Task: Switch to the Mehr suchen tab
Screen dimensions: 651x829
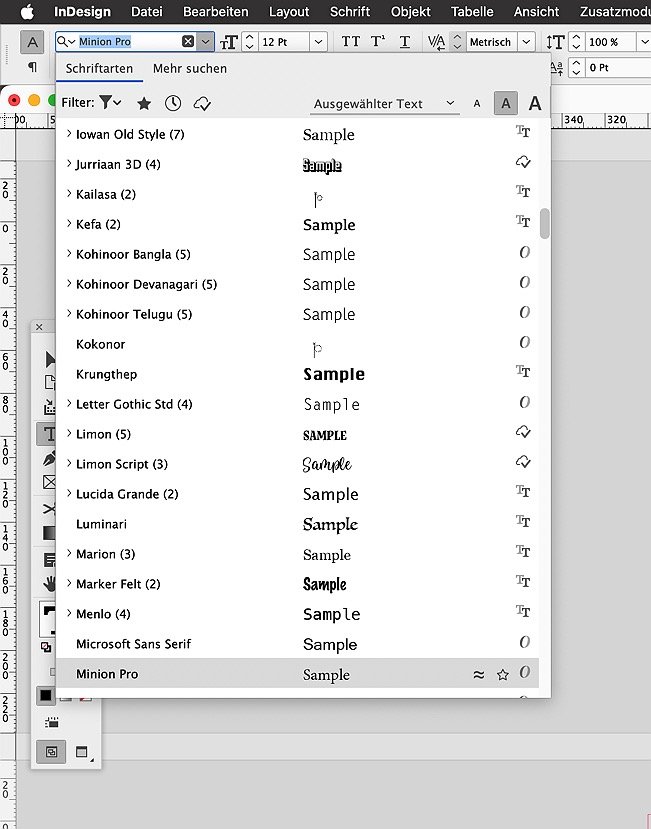Action: pos(190,68)
